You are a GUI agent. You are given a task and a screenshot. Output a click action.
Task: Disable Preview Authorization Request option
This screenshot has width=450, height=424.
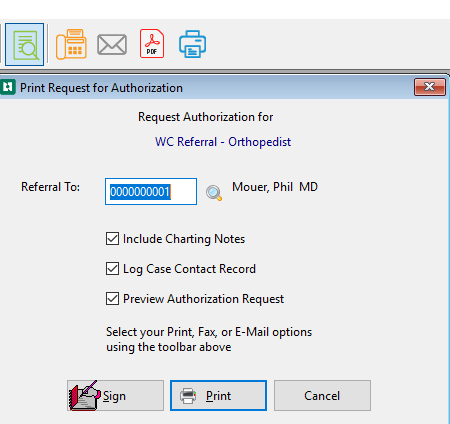click(x=112, y=299)
